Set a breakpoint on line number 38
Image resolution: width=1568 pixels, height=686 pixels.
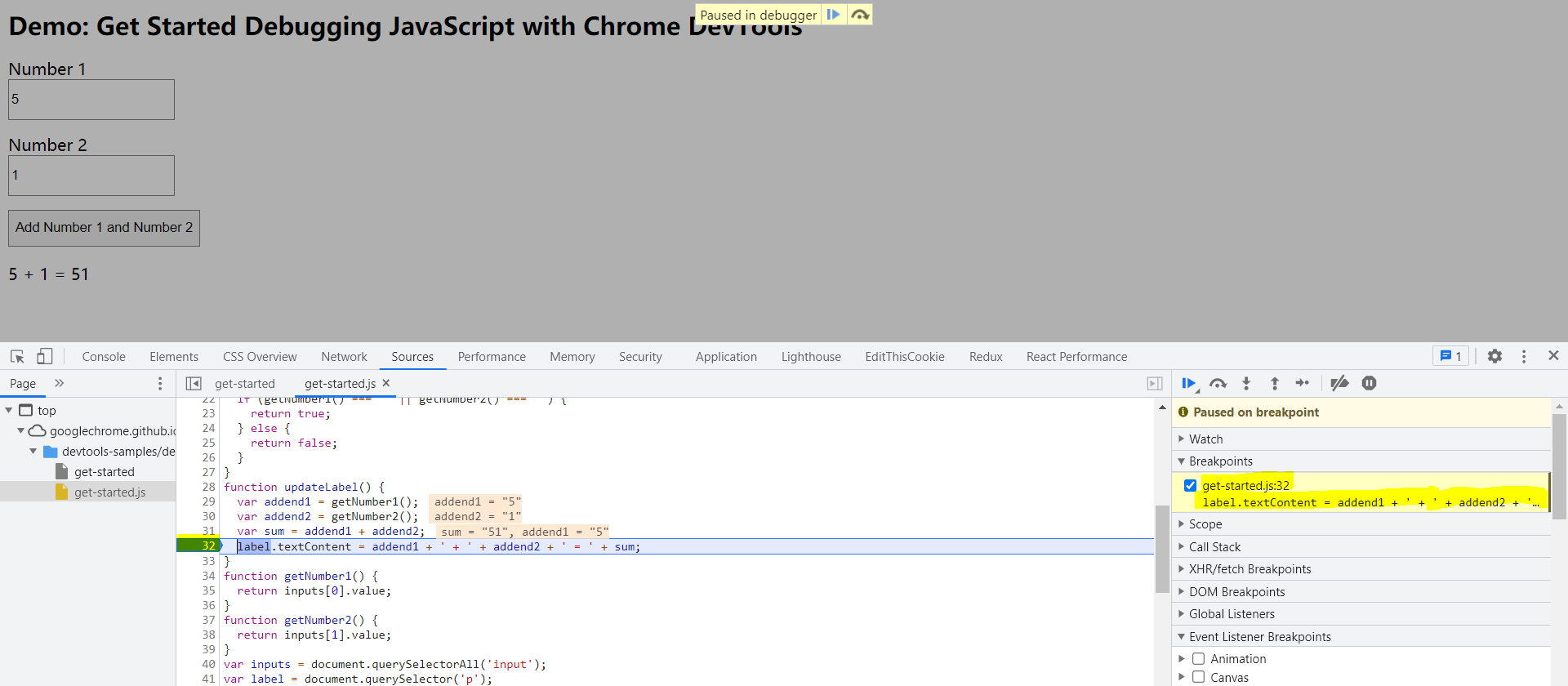point(208,635)
